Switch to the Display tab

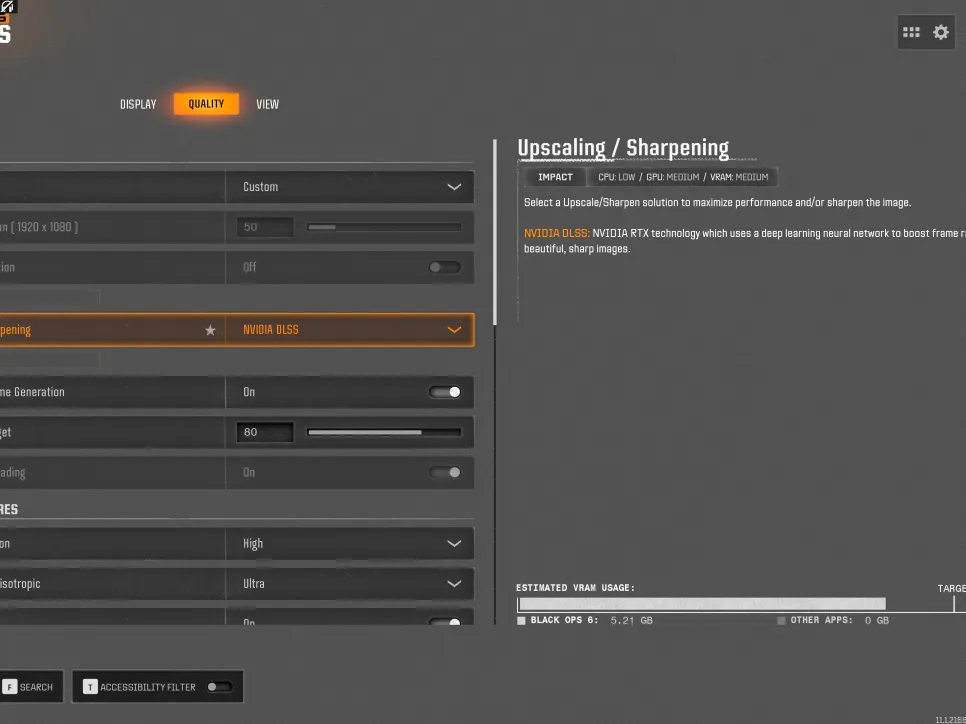coord(138,104)
